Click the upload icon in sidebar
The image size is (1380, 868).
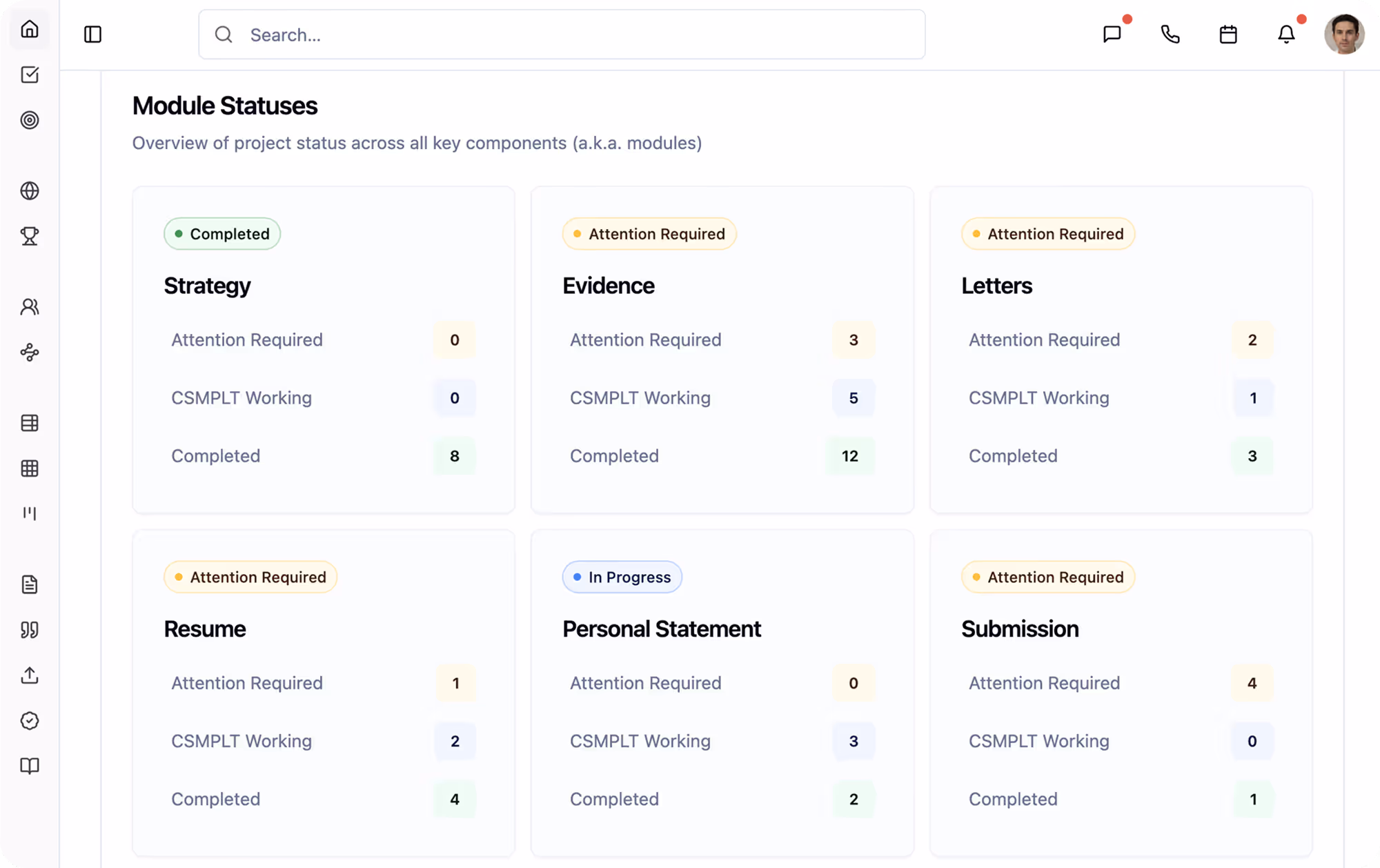point(30,675)
